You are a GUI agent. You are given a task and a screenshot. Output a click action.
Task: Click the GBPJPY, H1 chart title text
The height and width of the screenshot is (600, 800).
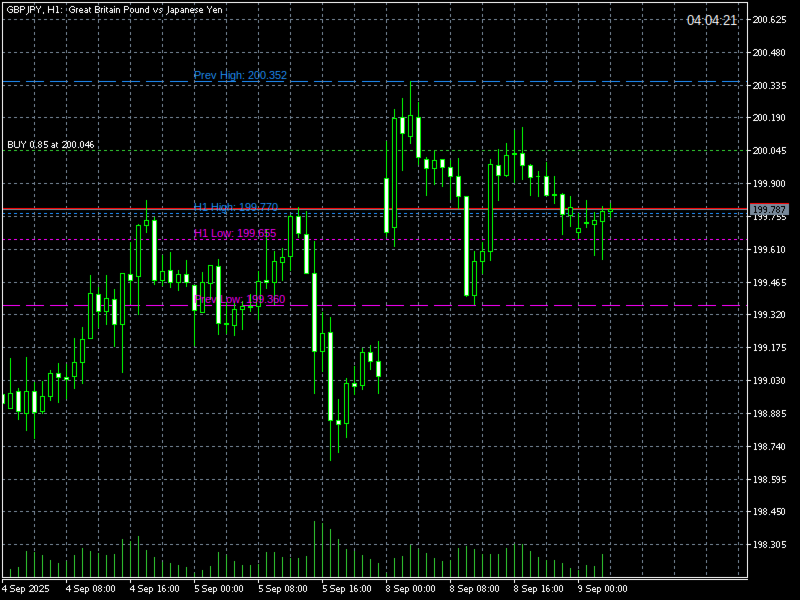(x=114, y=10)
